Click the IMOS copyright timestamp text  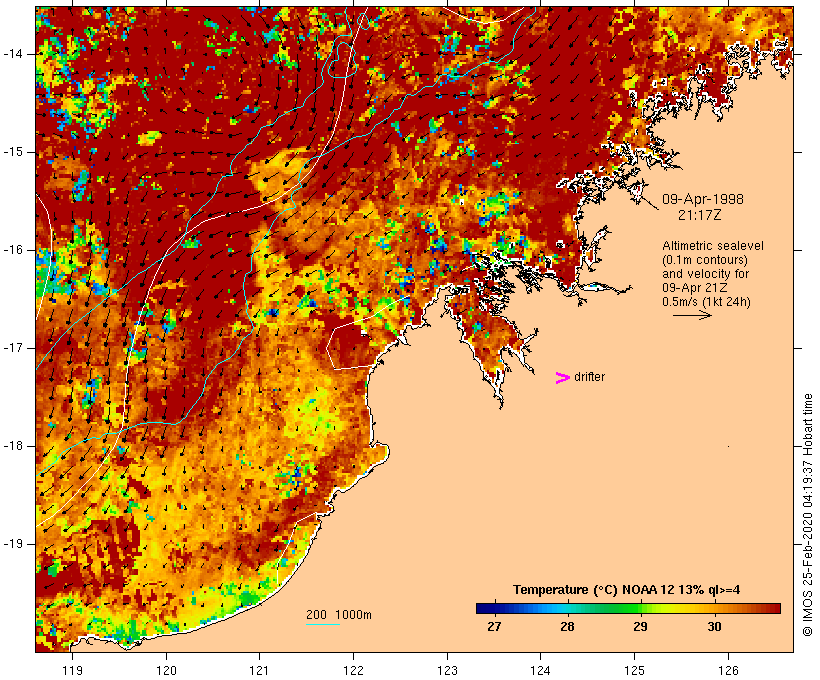[808, 515]
